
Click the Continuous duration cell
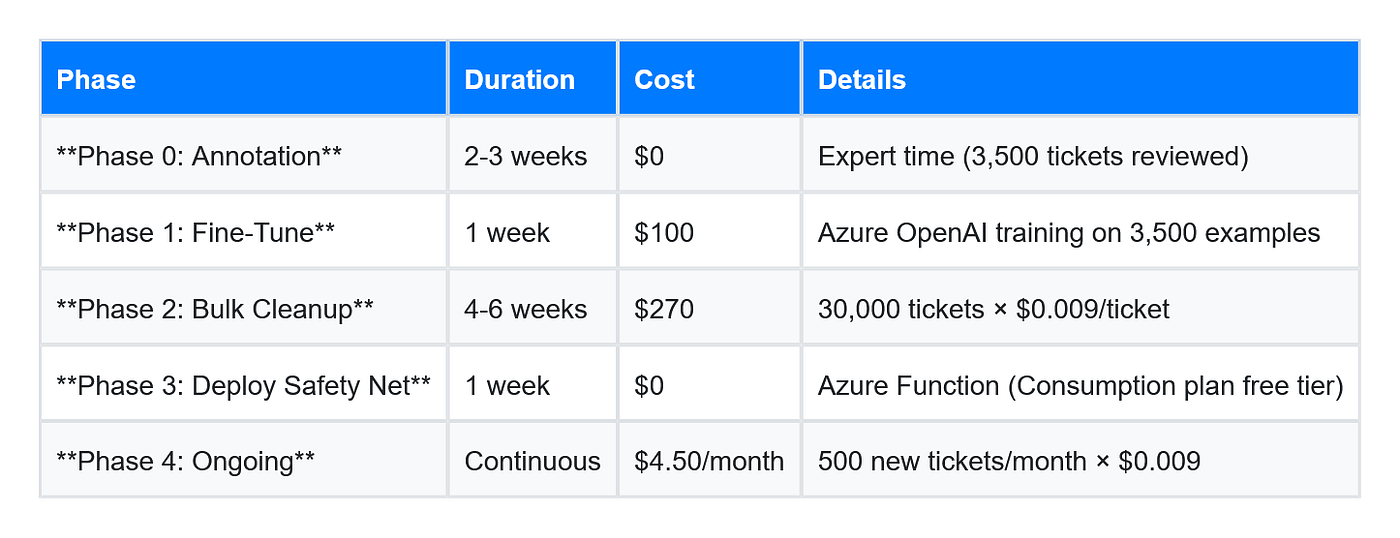pos(533,460)
